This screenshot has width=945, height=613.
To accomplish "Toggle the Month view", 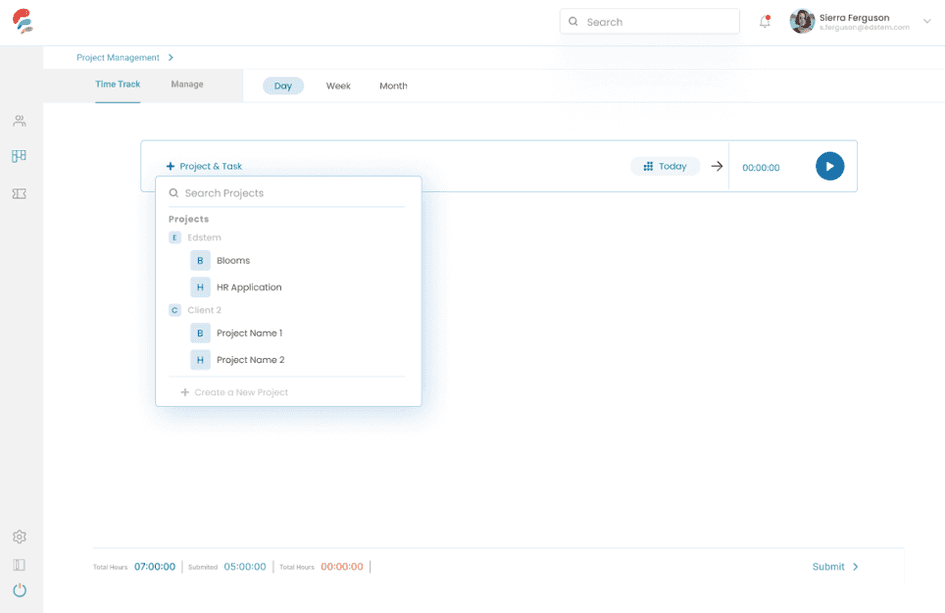I will click(393, 86).
